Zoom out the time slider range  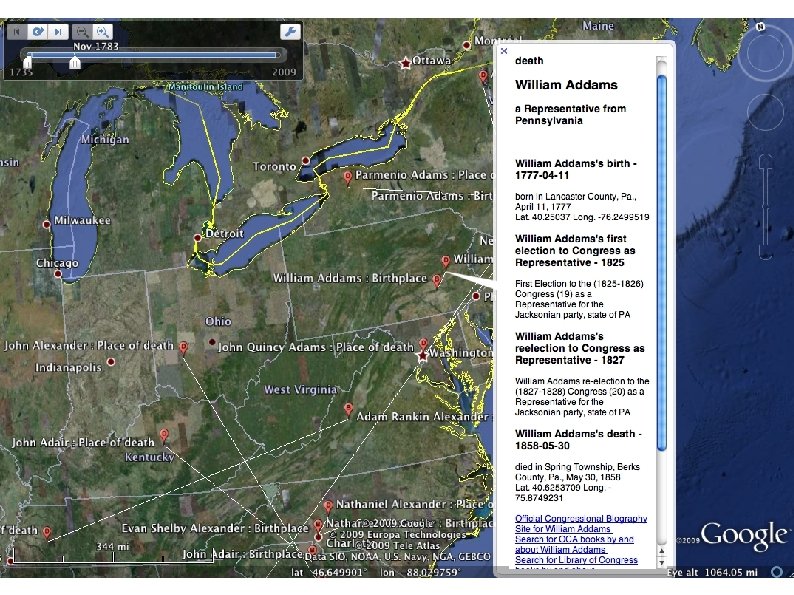pos(82,32)
